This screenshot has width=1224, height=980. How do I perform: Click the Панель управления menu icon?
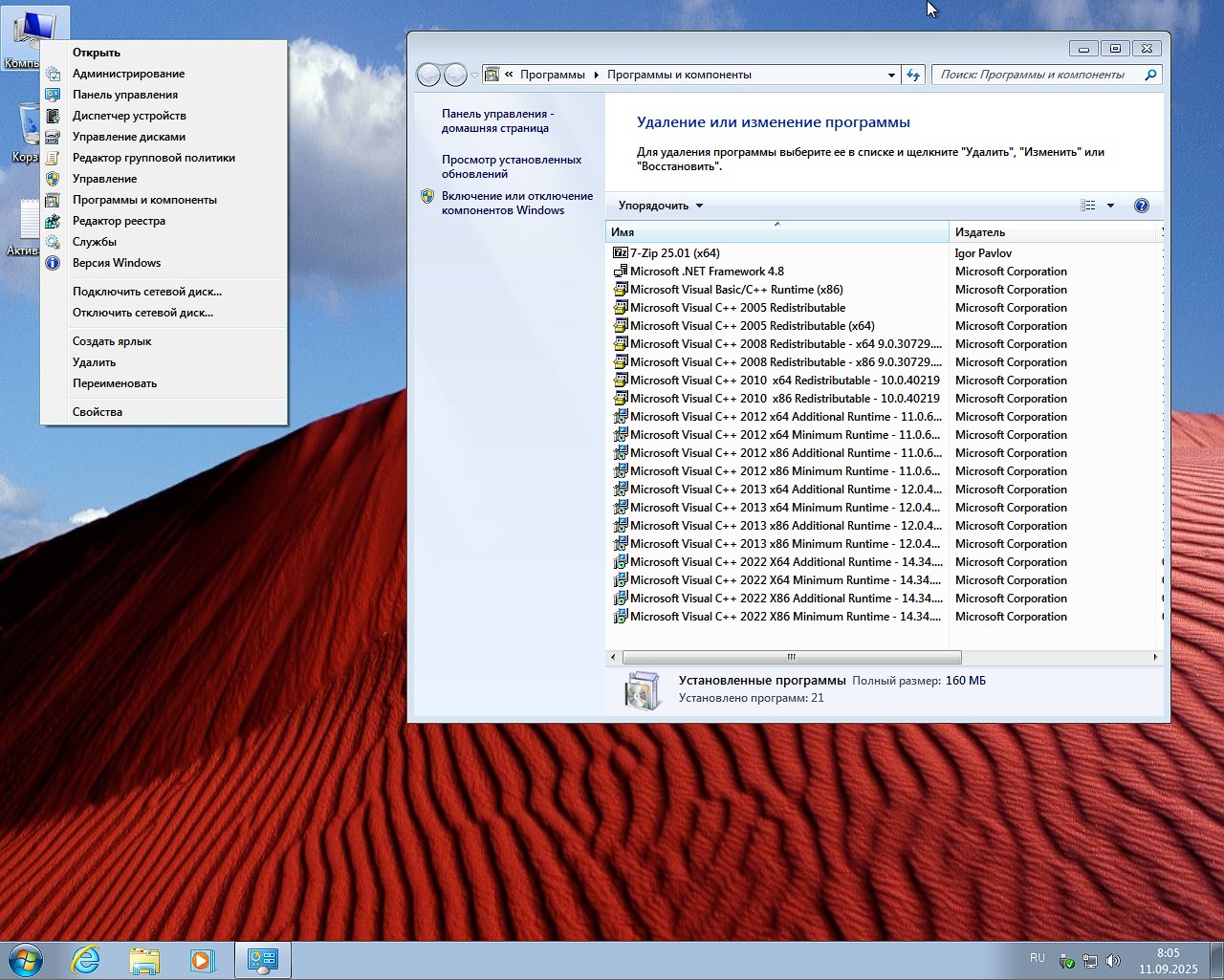(53, 95)
